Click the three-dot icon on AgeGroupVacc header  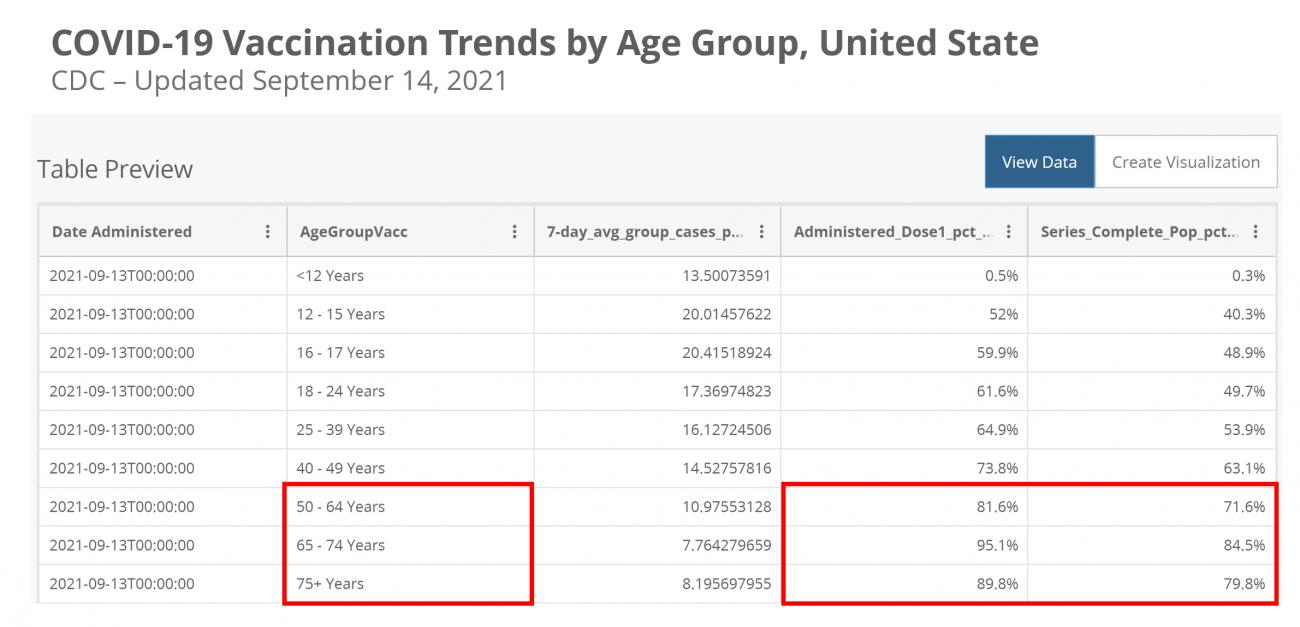[x=514, y=231]
